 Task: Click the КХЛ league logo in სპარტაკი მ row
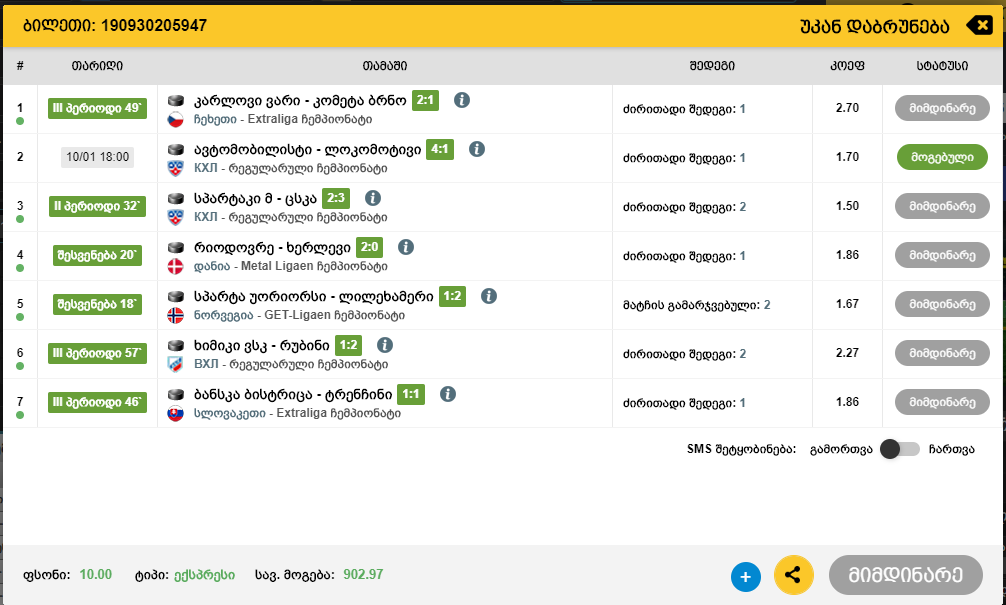pyautogui.click(x=175, y=217)
